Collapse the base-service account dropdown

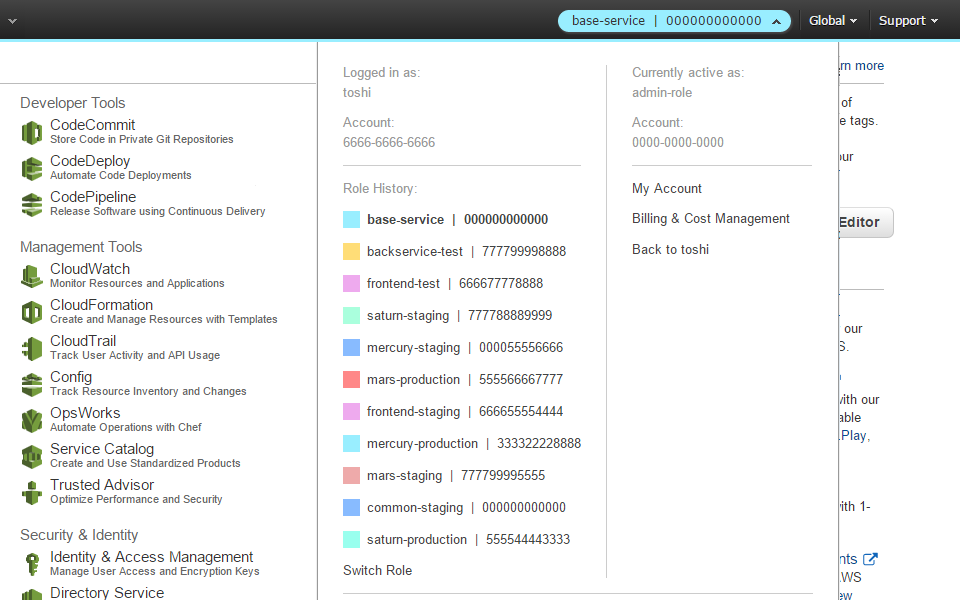tap(674, 20)
